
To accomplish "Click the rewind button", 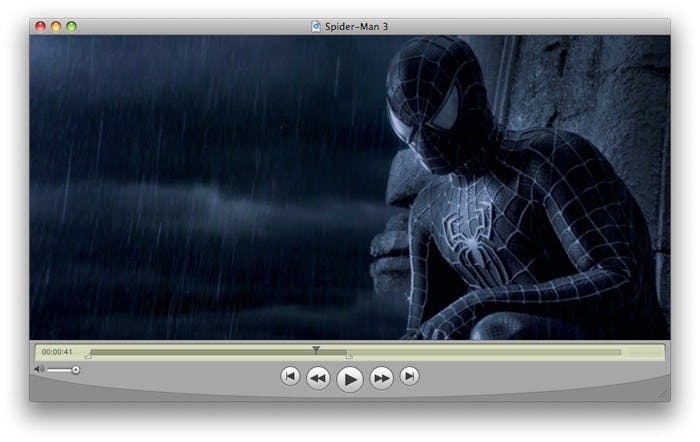I will click(x=318, y=378).
